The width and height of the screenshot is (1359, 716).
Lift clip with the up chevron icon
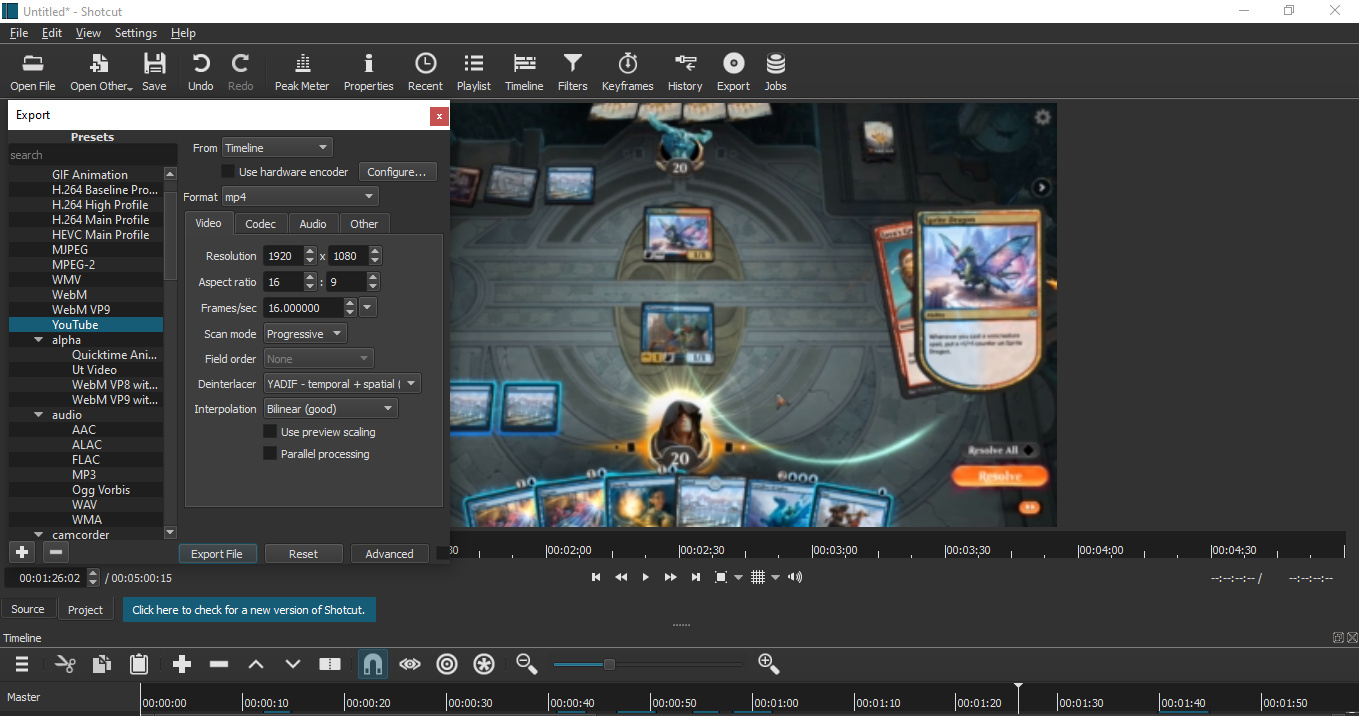tap(256, 664)
